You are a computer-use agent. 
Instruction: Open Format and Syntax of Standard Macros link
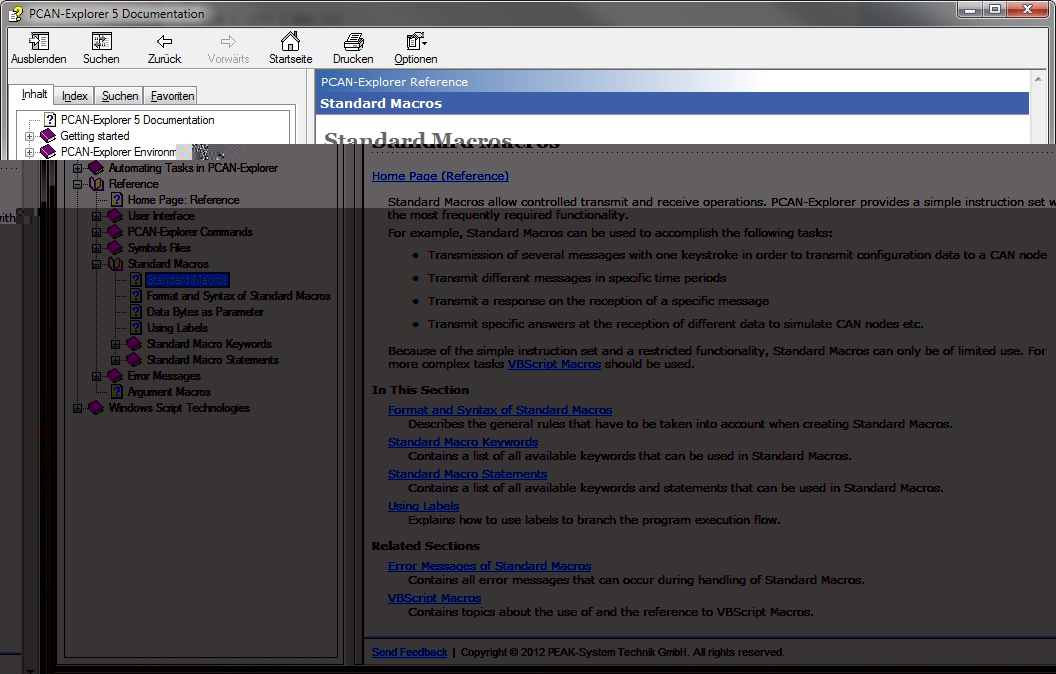click(x=500, y=410)
